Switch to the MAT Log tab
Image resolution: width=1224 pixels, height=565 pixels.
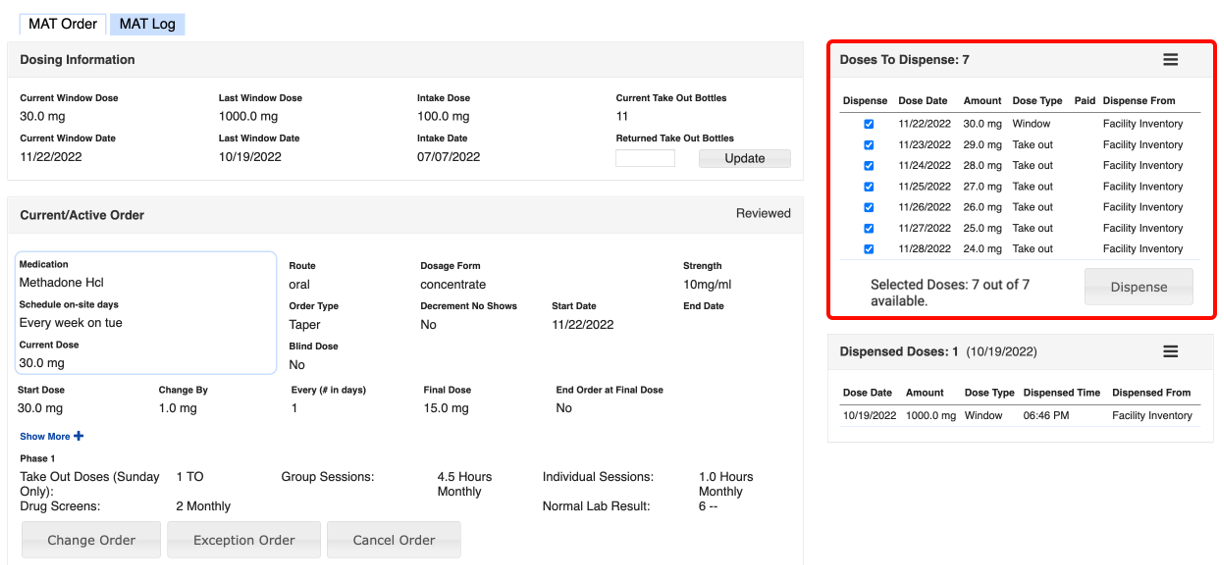[147, 24]
